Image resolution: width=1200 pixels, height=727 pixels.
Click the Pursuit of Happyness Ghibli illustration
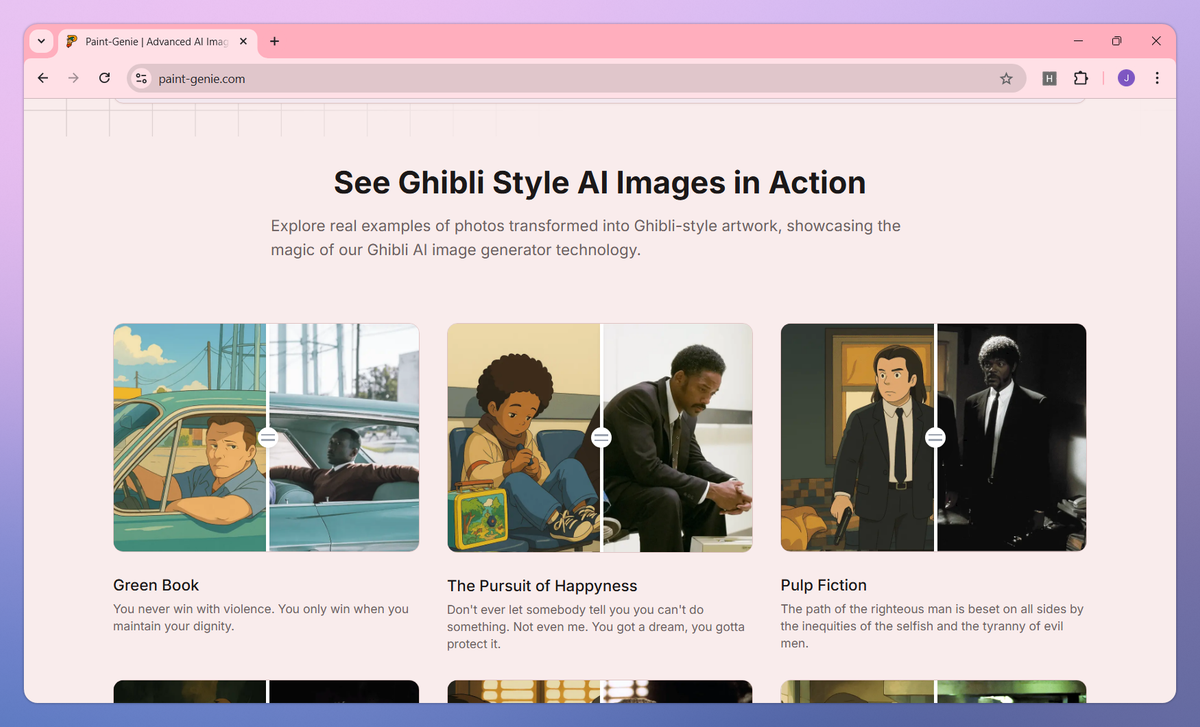pos(523,437)
